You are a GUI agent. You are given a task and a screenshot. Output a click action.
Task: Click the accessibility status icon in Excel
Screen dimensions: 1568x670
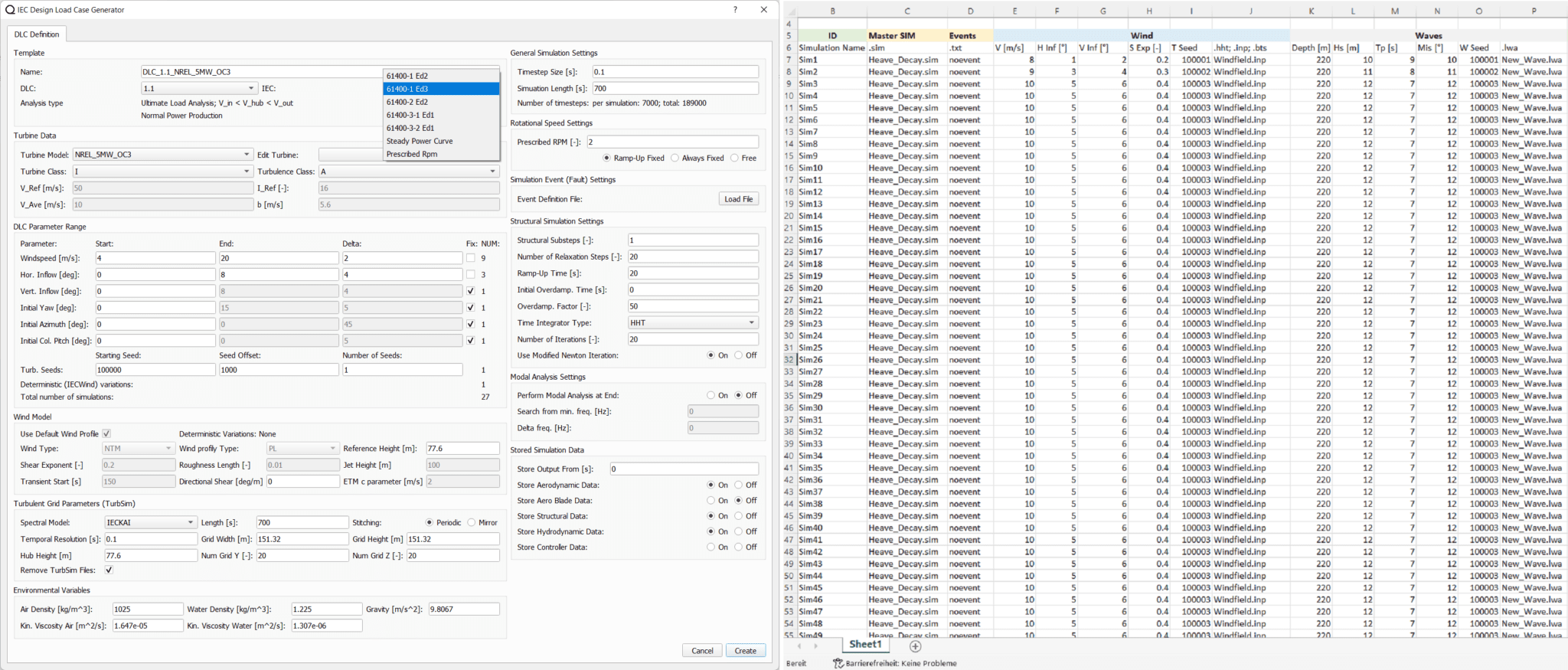(838, 663)
